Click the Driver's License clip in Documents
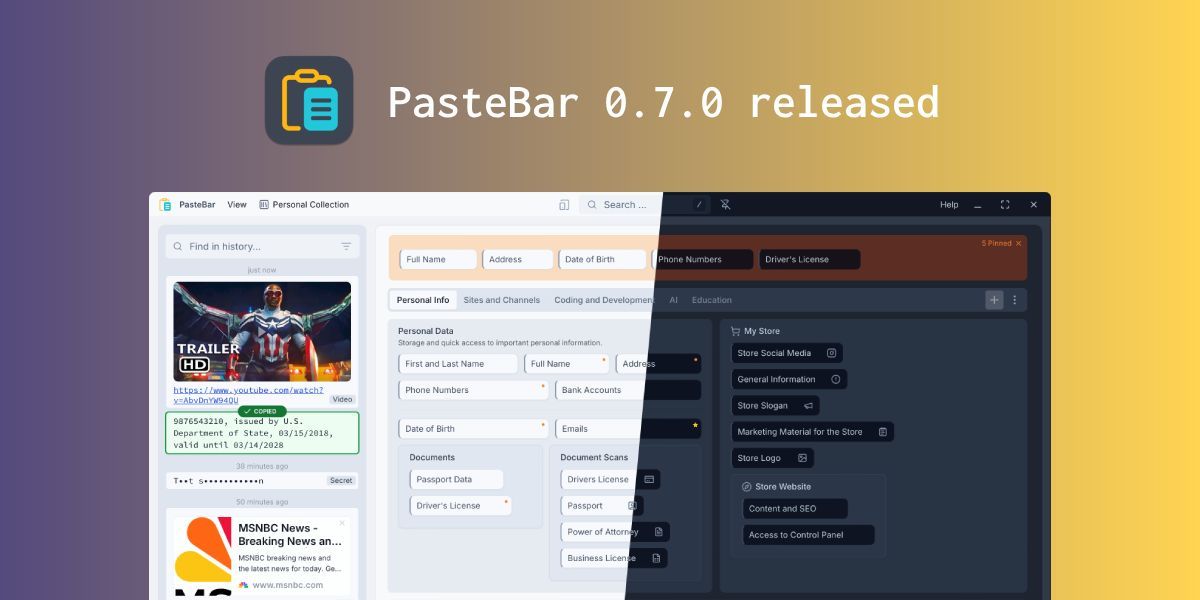 pos(461,506)
